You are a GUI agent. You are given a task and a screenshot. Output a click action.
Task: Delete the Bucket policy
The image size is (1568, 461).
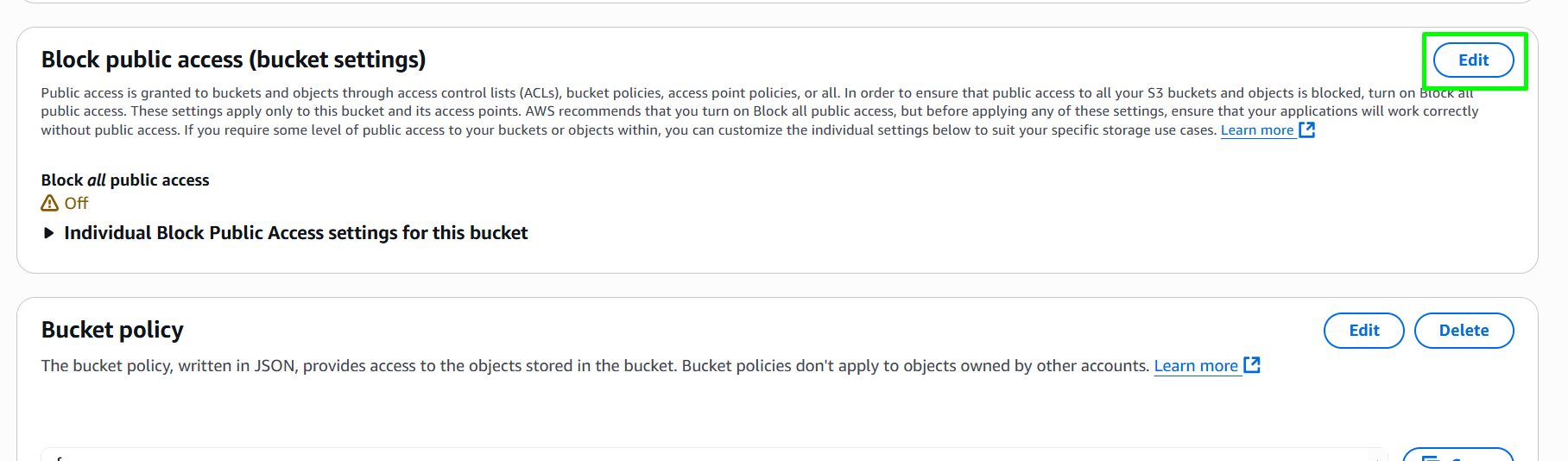pos(1464,331)
